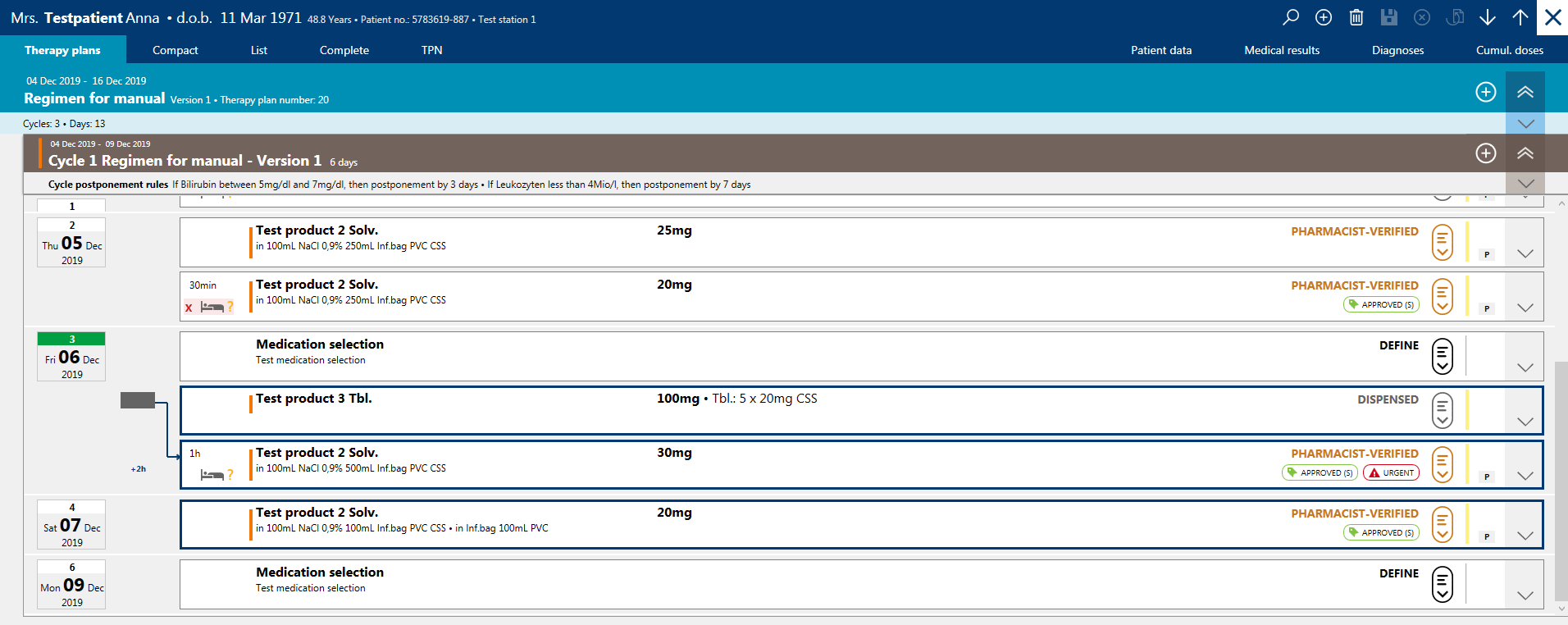Collapse the Regimen for manual therapy plan
The height and width of the screenshot is (625, 1568).
1525,92
